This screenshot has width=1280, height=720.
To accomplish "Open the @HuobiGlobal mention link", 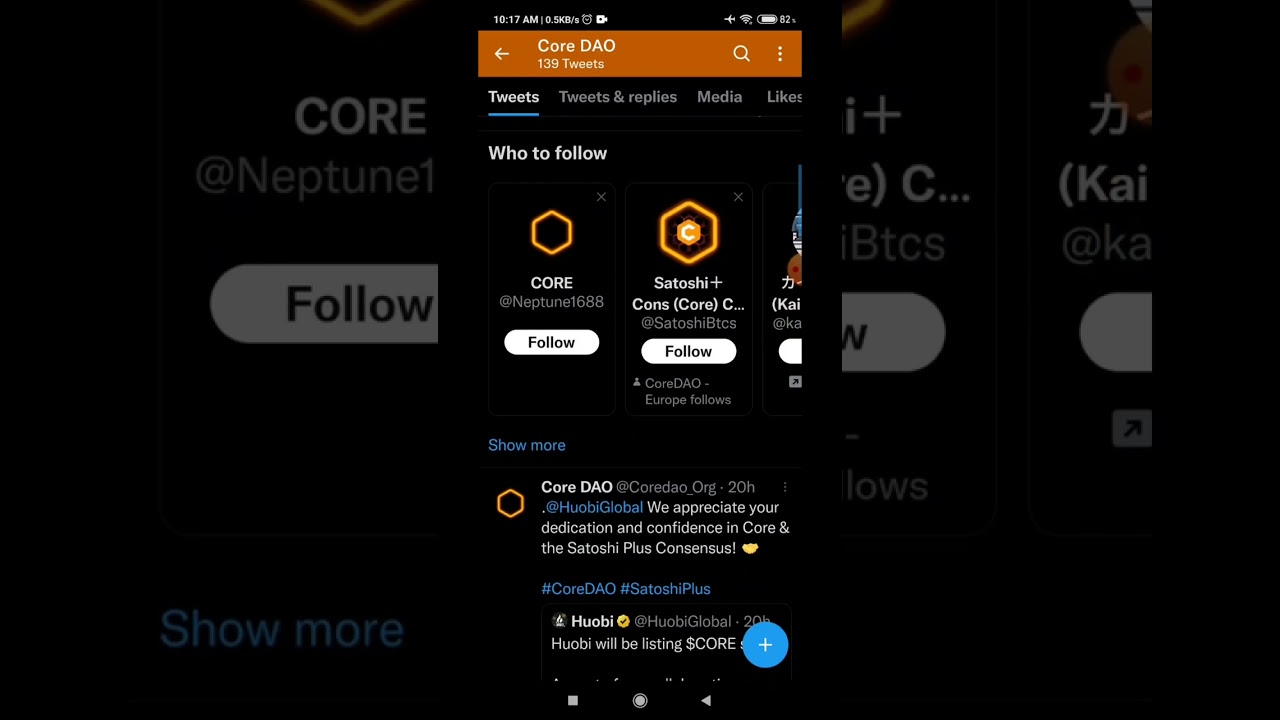I will (594, 507).
